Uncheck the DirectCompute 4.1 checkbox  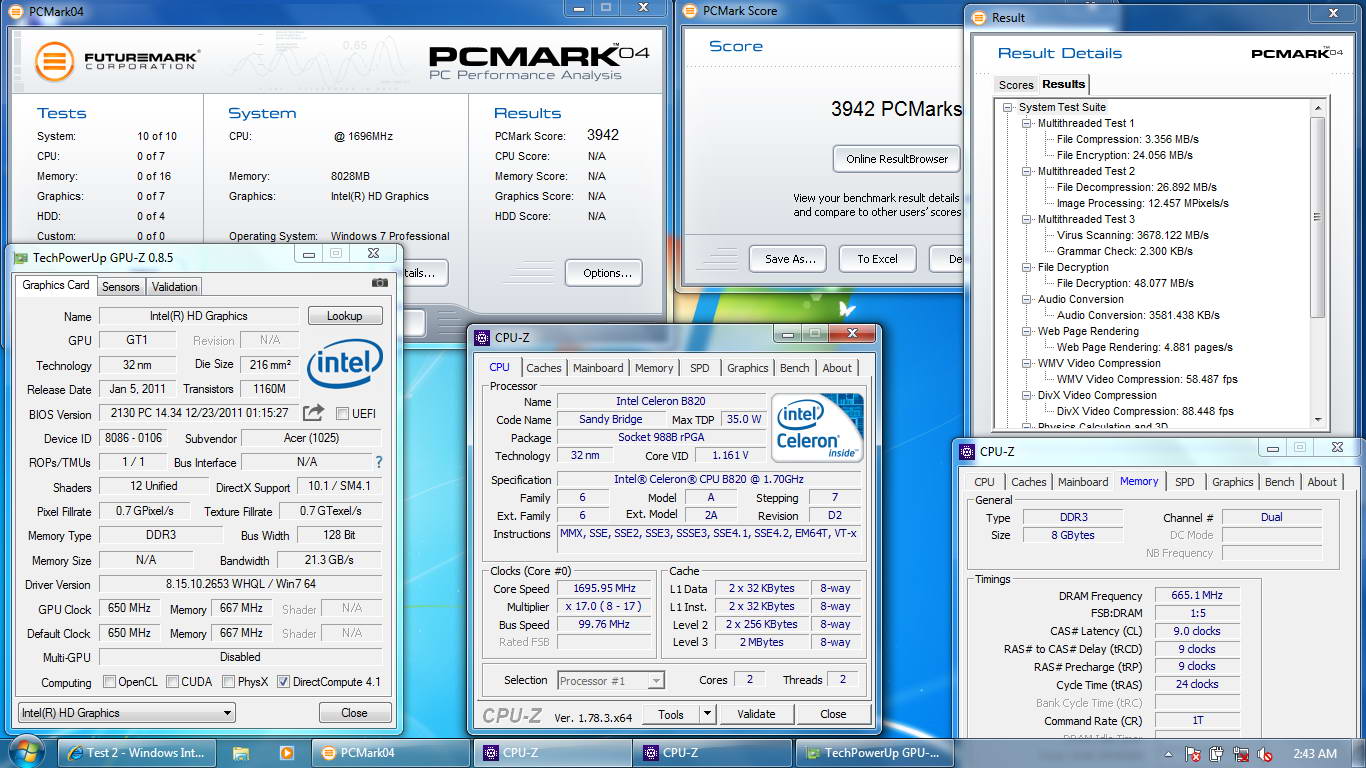click(x=283, y=682)
